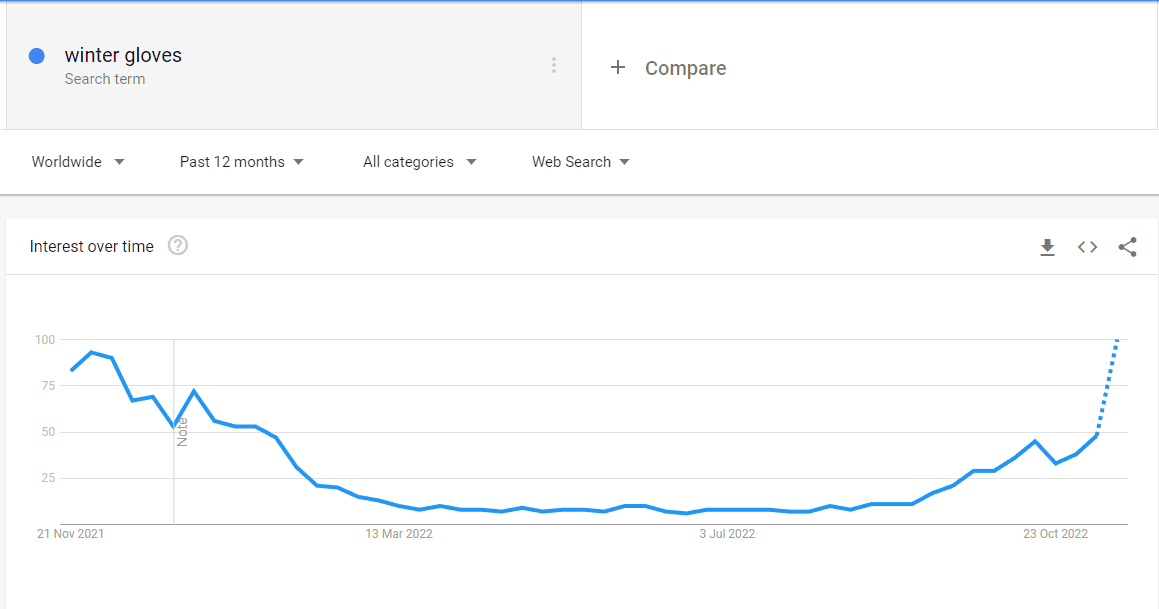Click the 13 Mar 2022 axis label

(x=399, y=534)
